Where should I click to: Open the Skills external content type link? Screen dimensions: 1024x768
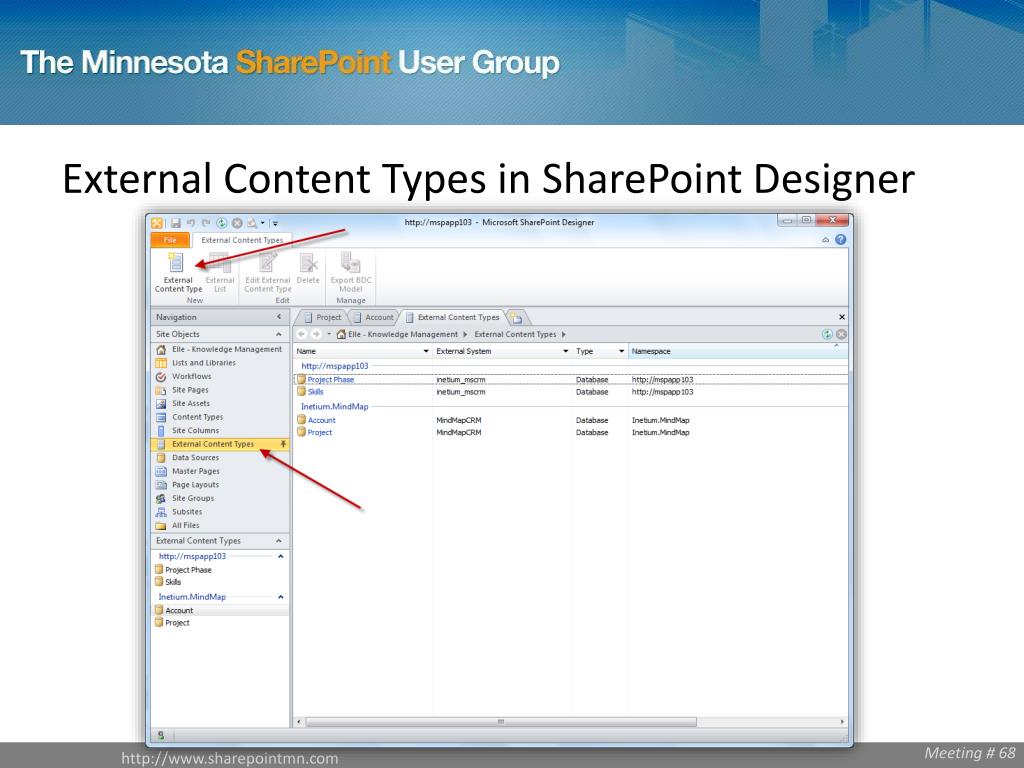coord(315,392)
